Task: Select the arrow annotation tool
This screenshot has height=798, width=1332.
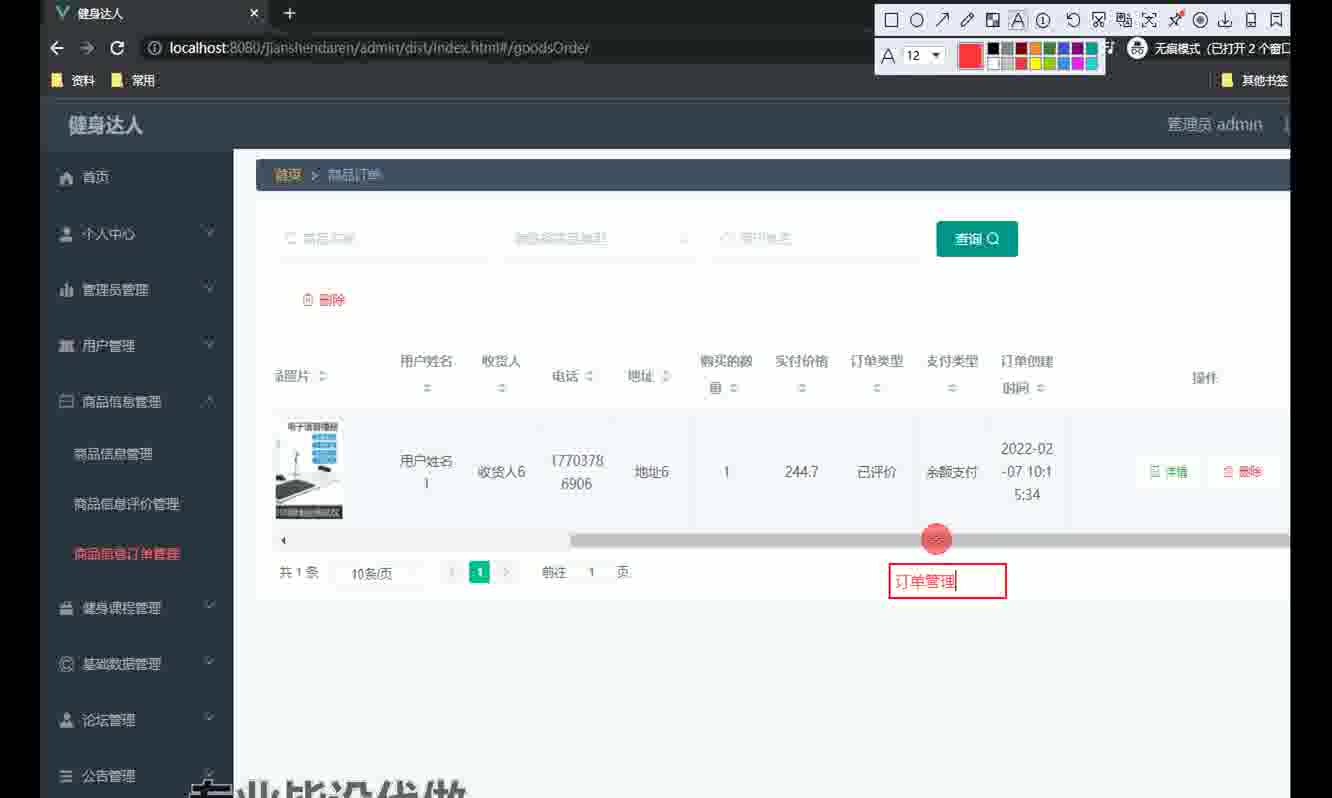Action: [942, 20]
